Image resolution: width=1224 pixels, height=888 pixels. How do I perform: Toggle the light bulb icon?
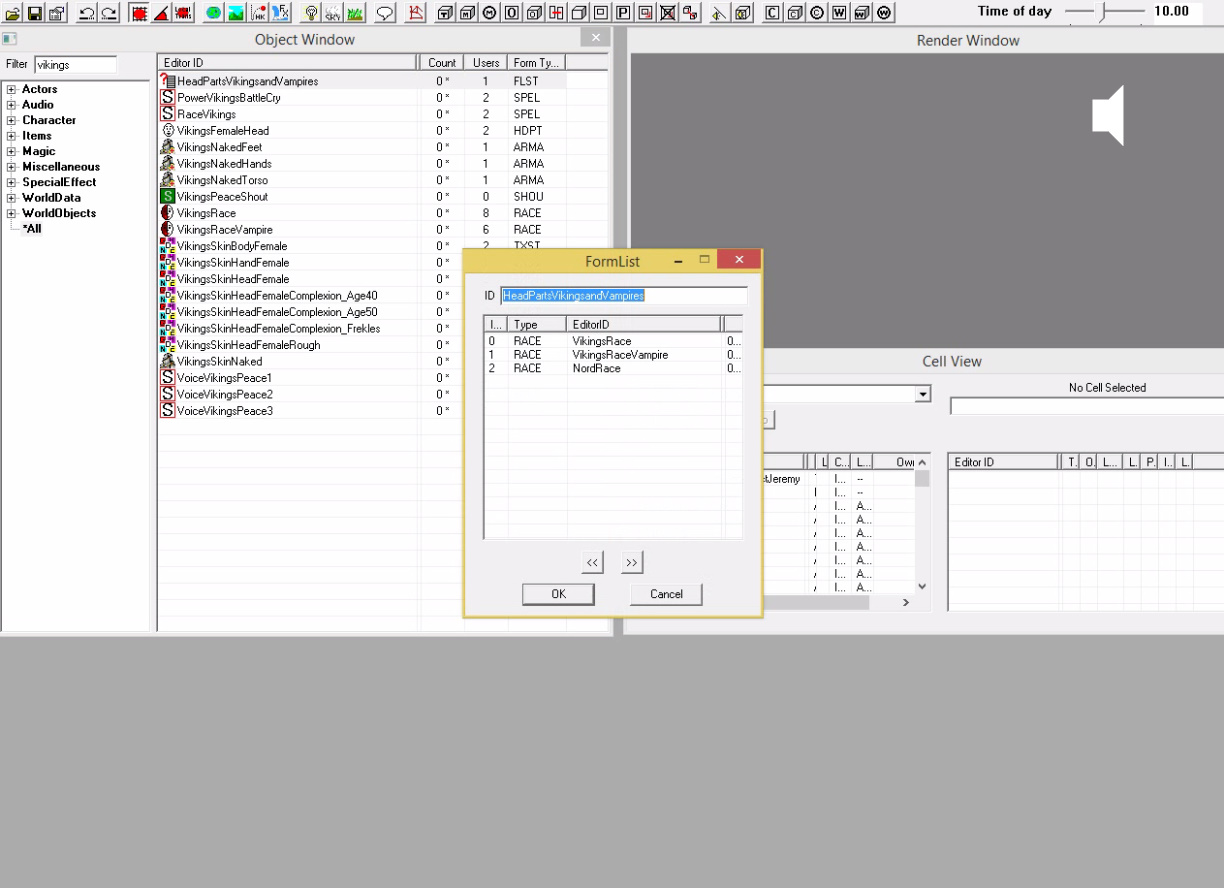[x=311, y=13]
